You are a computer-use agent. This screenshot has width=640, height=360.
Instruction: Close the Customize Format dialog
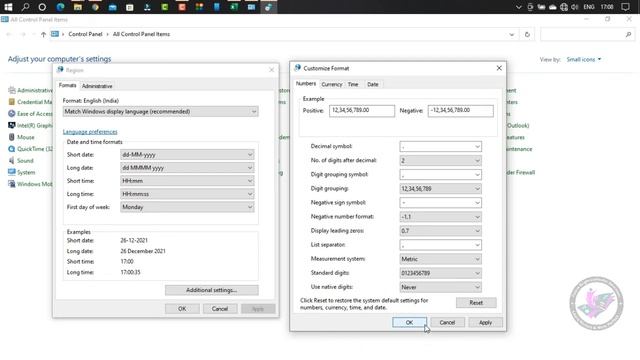499,68
